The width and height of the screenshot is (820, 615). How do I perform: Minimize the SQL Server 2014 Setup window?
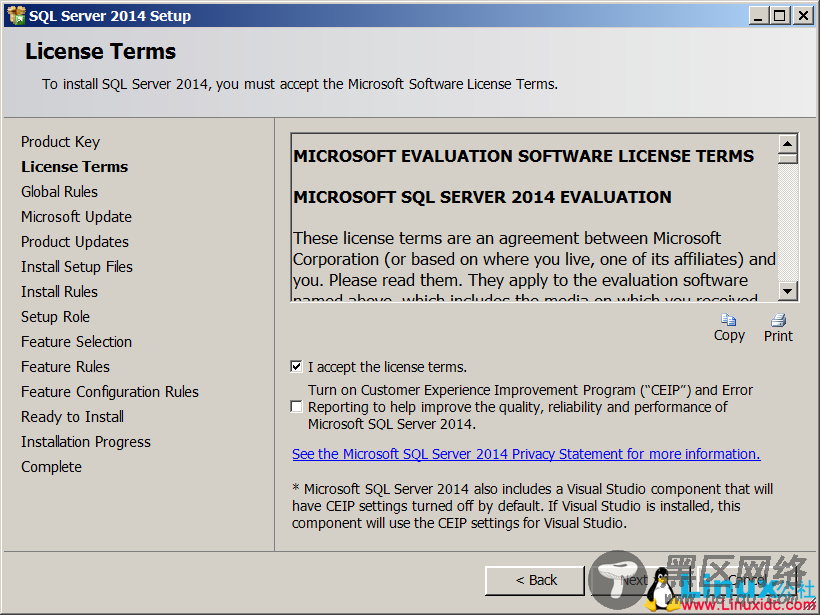point(758,15)
